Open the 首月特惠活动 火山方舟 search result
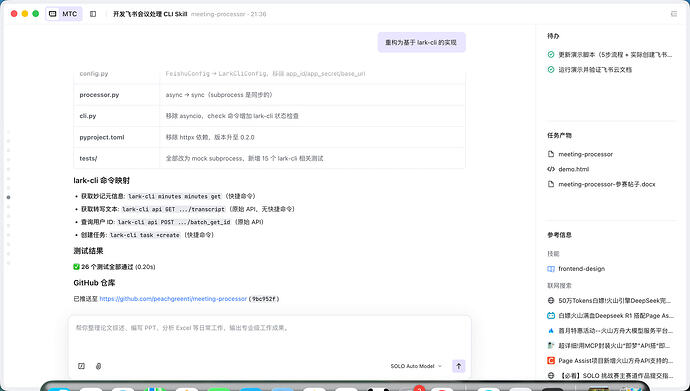 coord(616,331)
